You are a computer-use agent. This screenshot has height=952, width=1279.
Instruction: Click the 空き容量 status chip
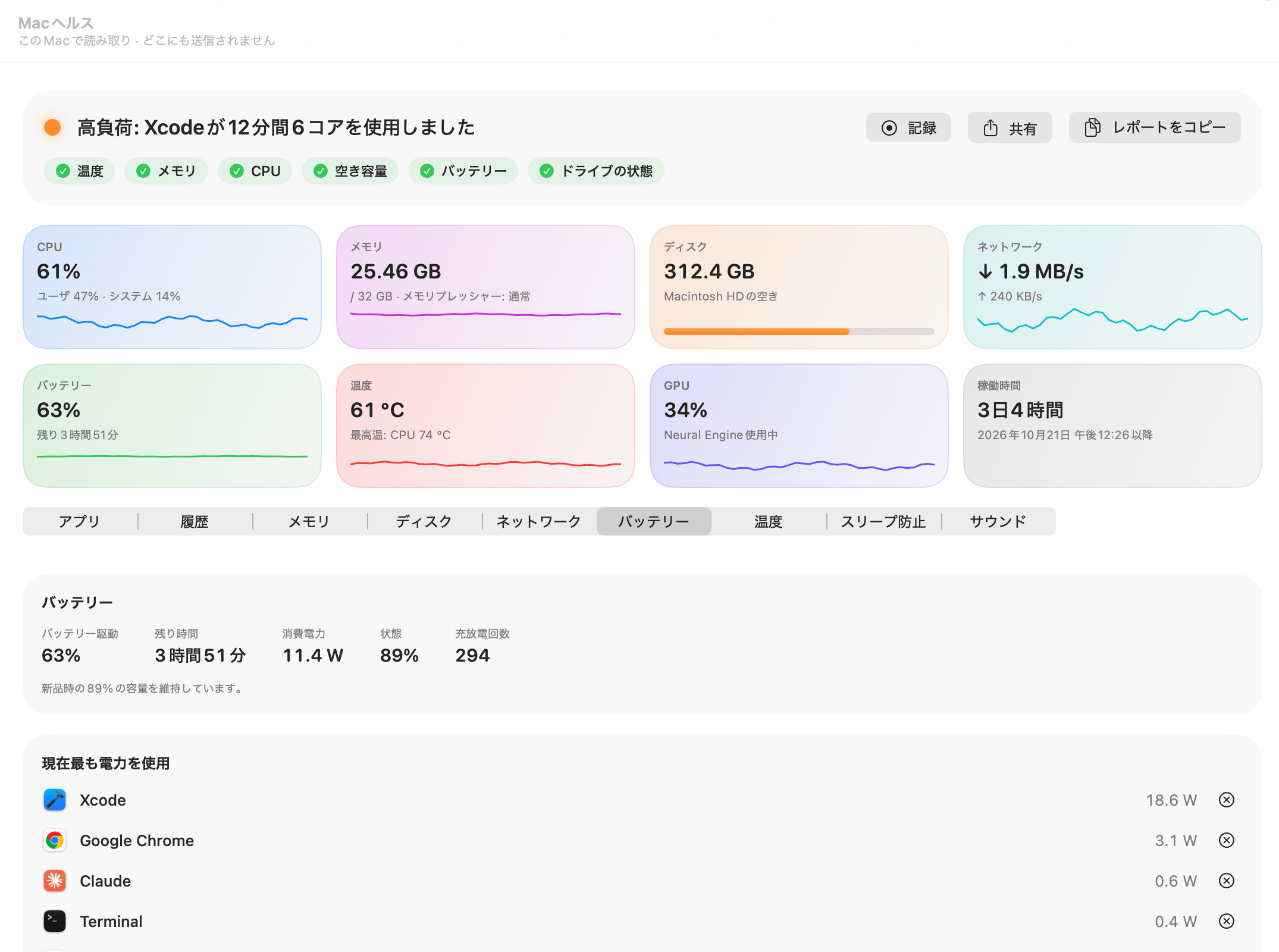pyautogui.click(x=350, y=171)
